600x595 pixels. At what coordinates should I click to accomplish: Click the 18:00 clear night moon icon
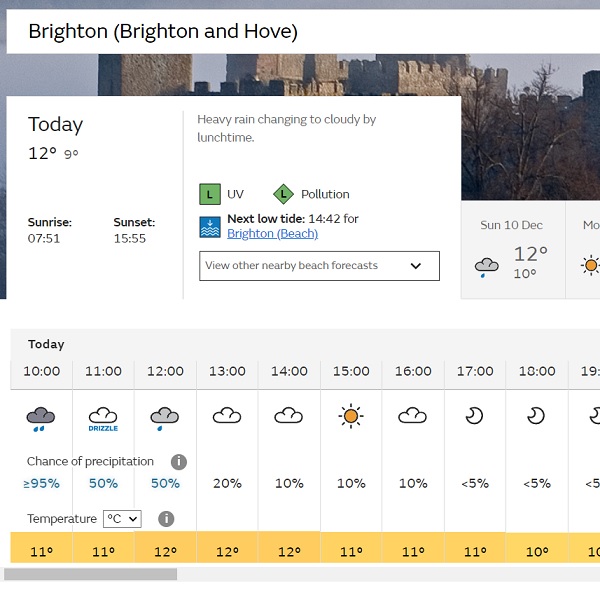tap(536, 416)
